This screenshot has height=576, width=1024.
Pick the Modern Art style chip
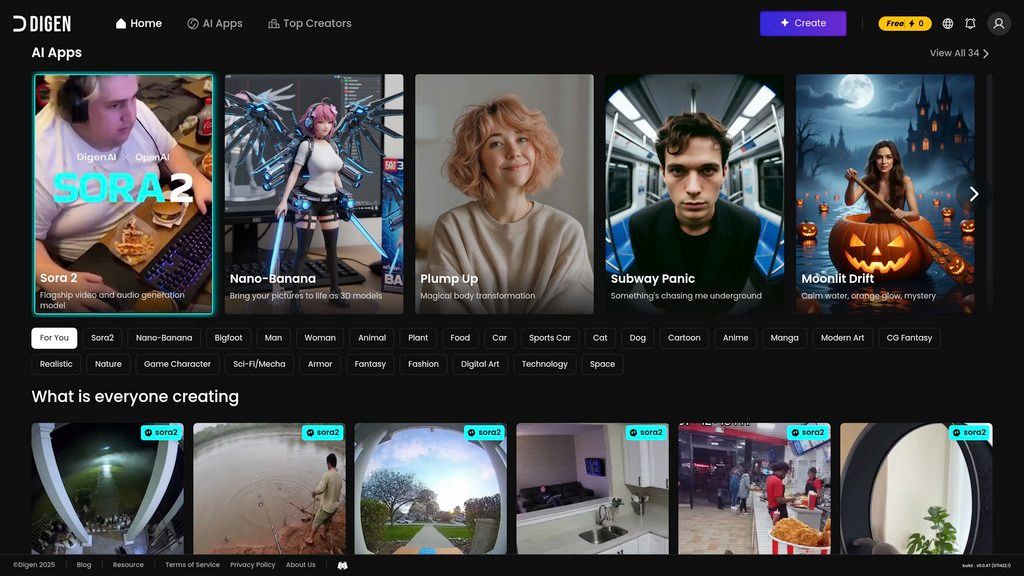pos(842,338)
